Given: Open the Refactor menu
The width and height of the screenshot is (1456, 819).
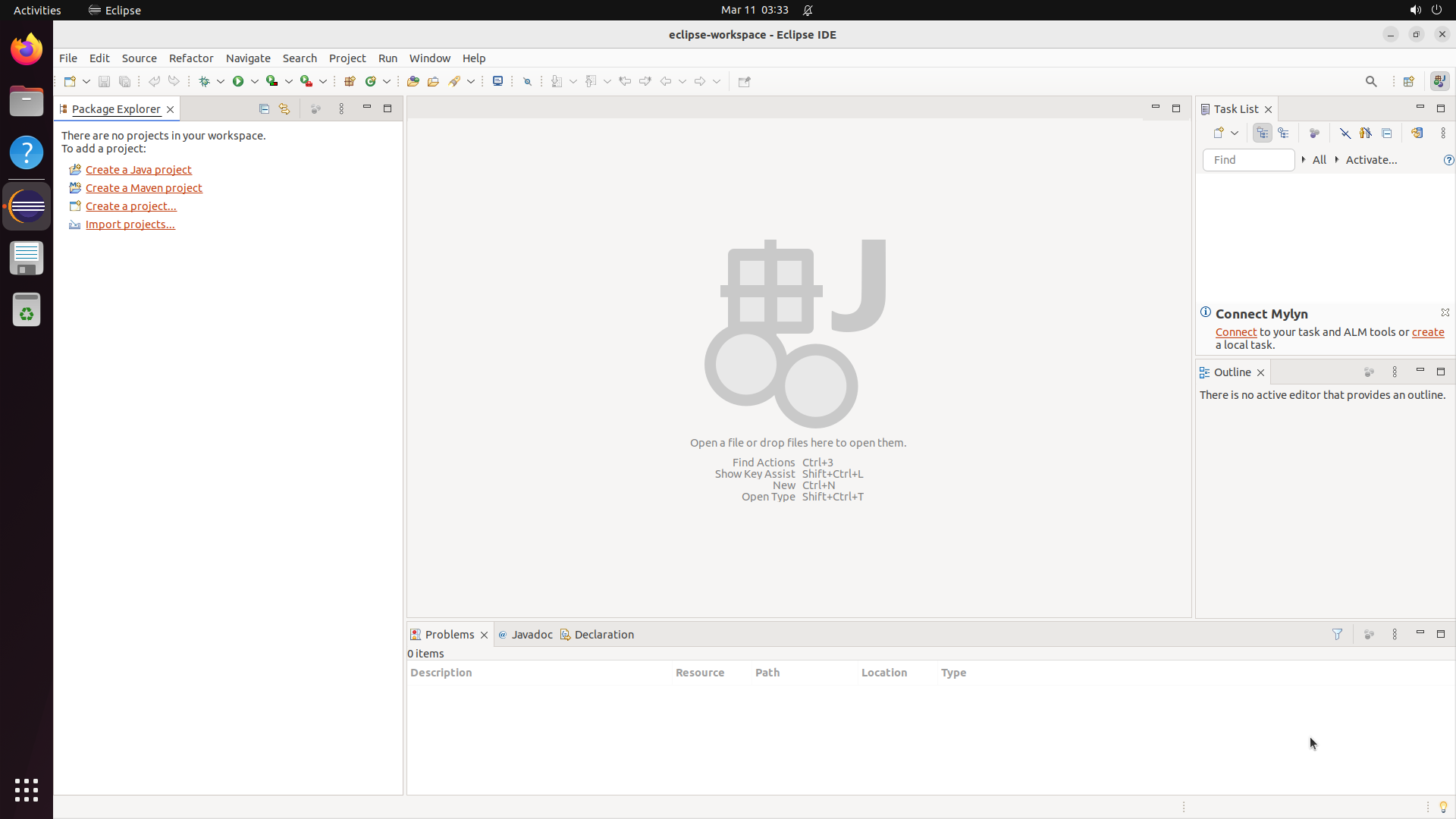Looking at the screenshot, I should [191, 58].
